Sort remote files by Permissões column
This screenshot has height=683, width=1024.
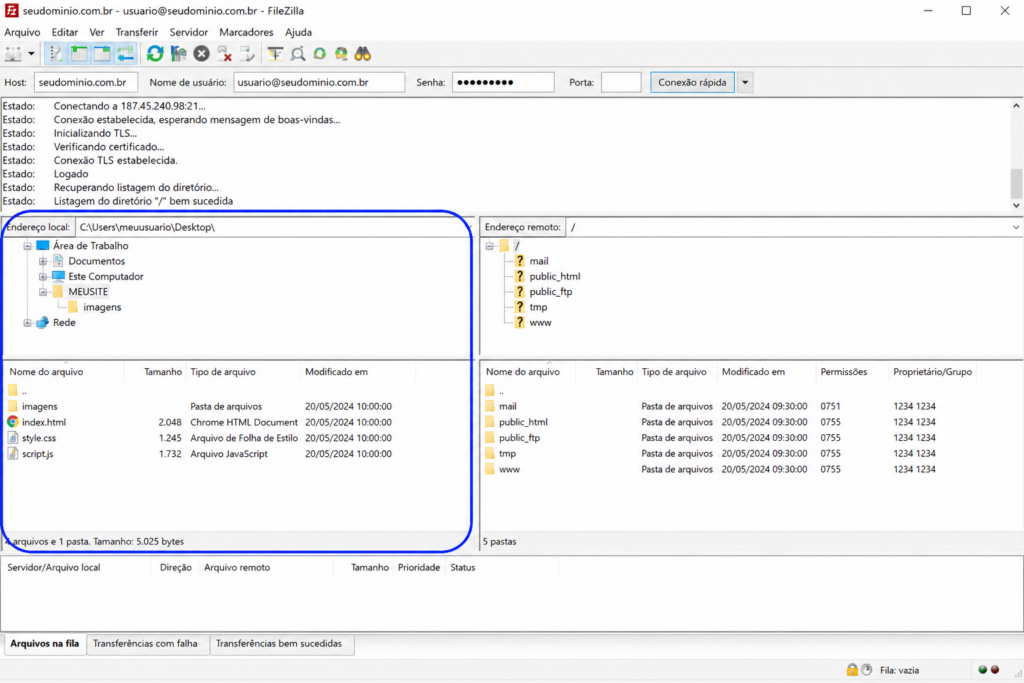pos(844,372)
